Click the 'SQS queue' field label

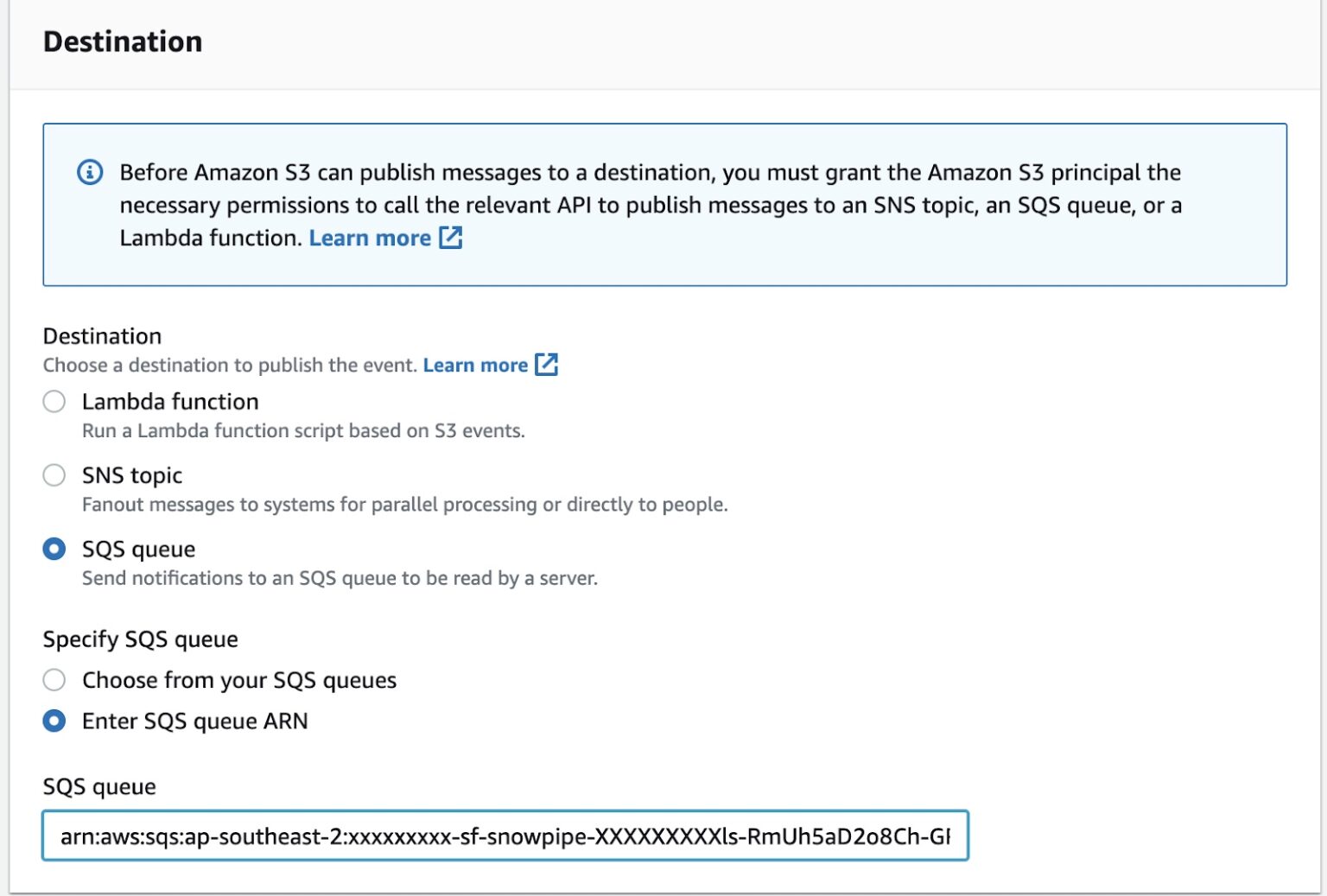[98, 786]
